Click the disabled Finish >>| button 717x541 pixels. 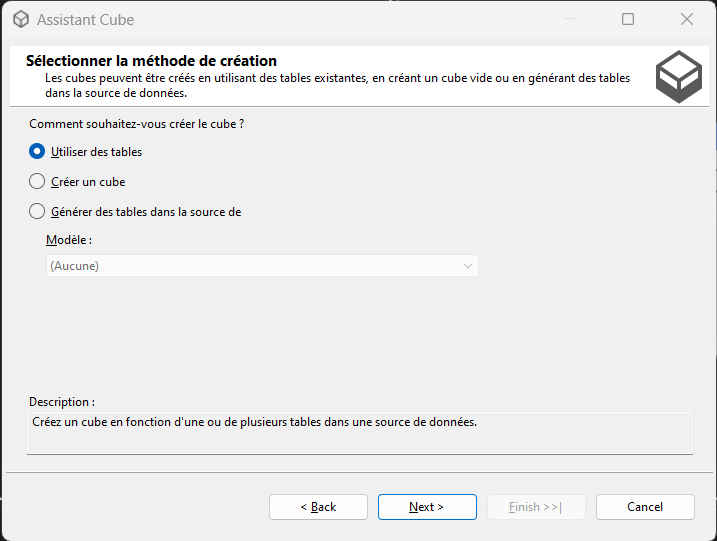tap(536, 507)
